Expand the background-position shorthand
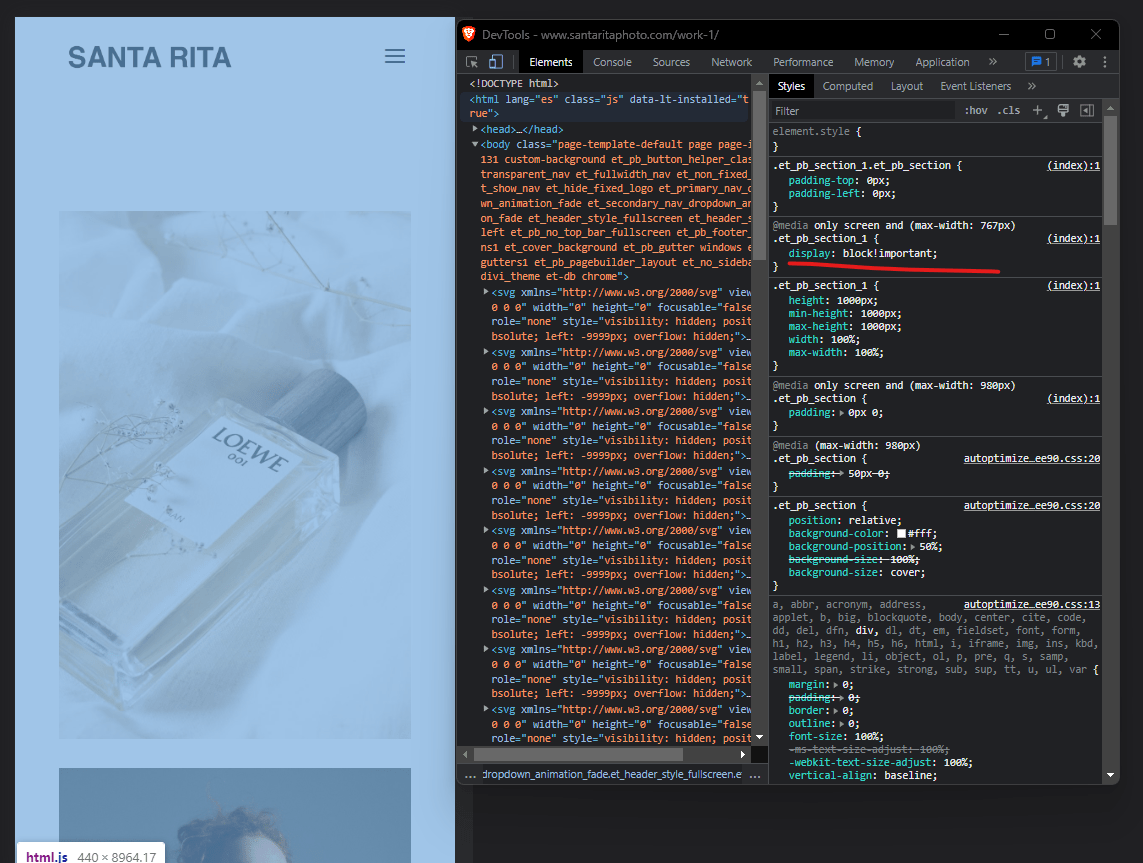Image resolution: width=1143 pixels, height=863 pixels. coord(913,547)
